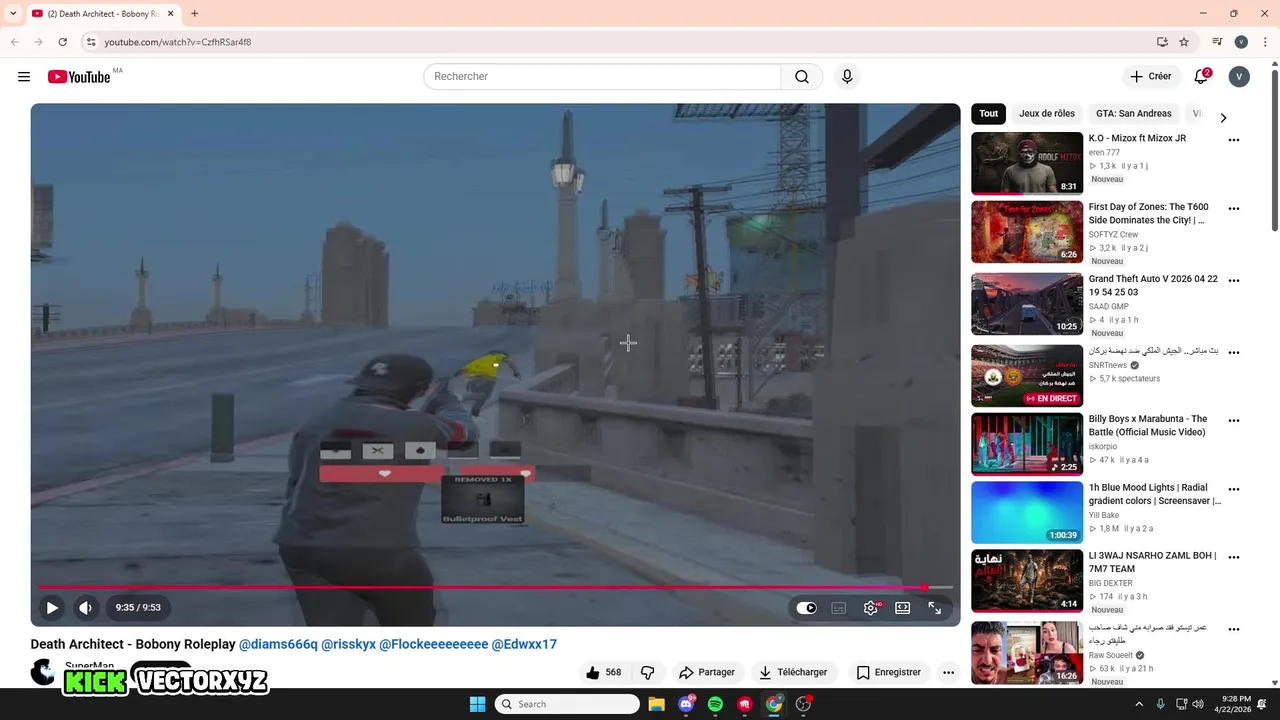The image size is (1280, 720).
Task: Open options for K.O - Mizox video
Action: coord(1233,141)
